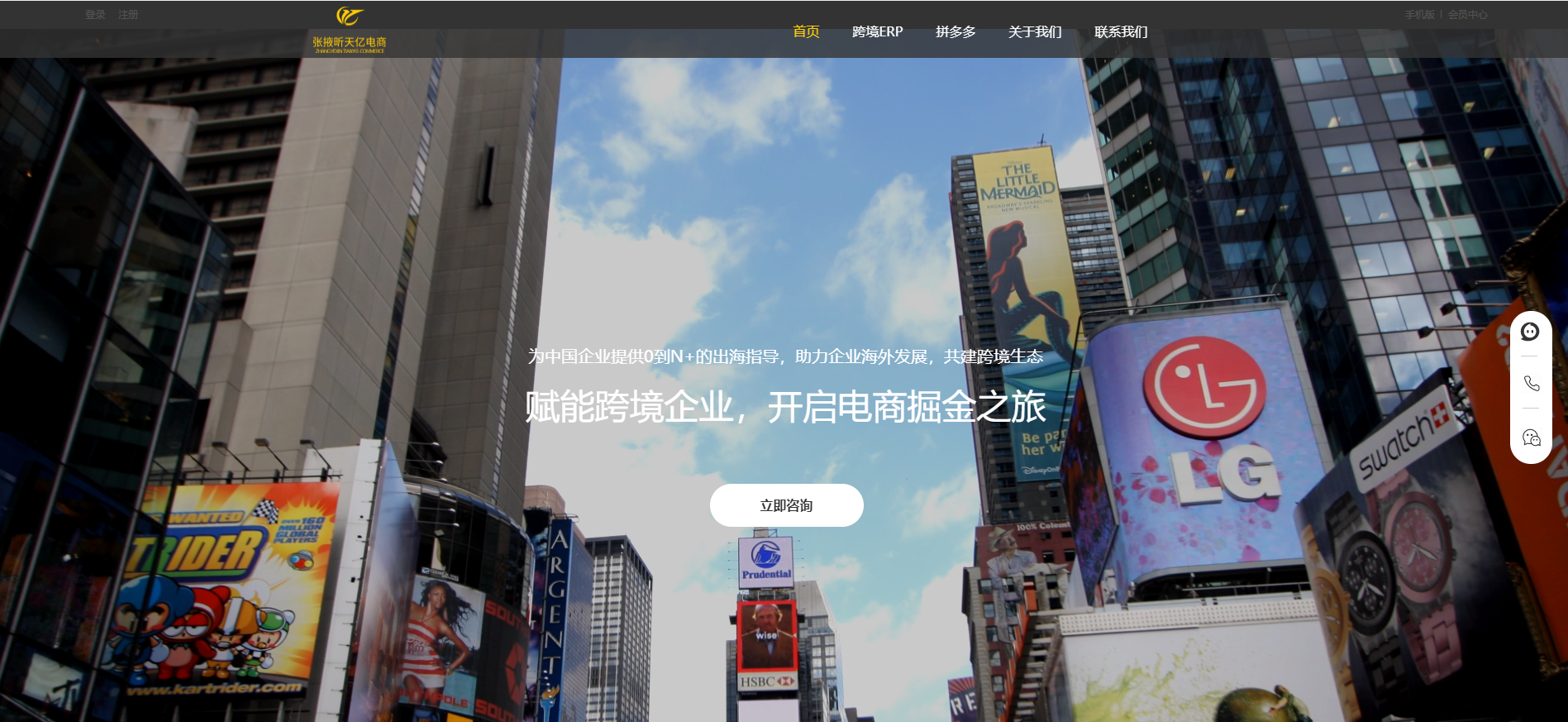This screenshot has width=1568, height=722.
Task: Open the WeChat contact icon
Action: 1531,438
